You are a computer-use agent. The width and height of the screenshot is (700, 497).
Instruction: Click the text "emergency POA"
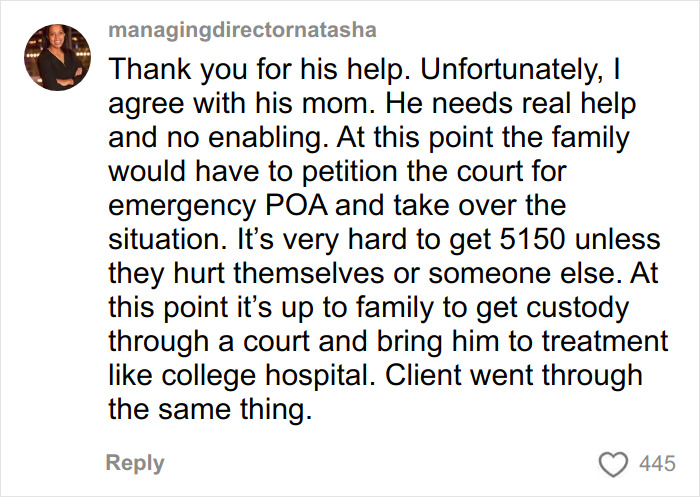tap(206, 206)
